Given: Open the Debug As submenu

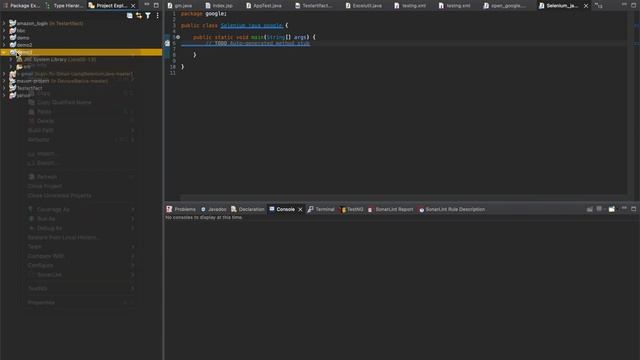Looking at the screenshot, I should coord(80,228).
